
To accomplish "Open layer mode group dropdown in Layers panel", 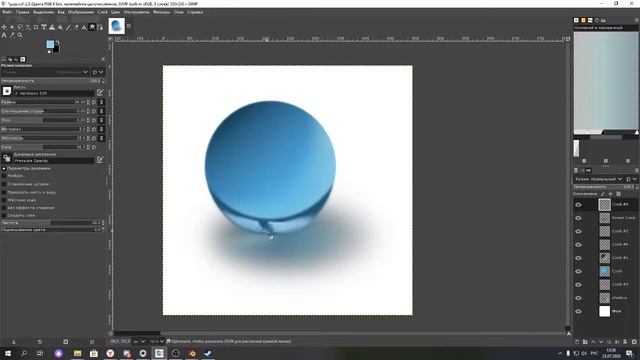I will pos(631,179).
